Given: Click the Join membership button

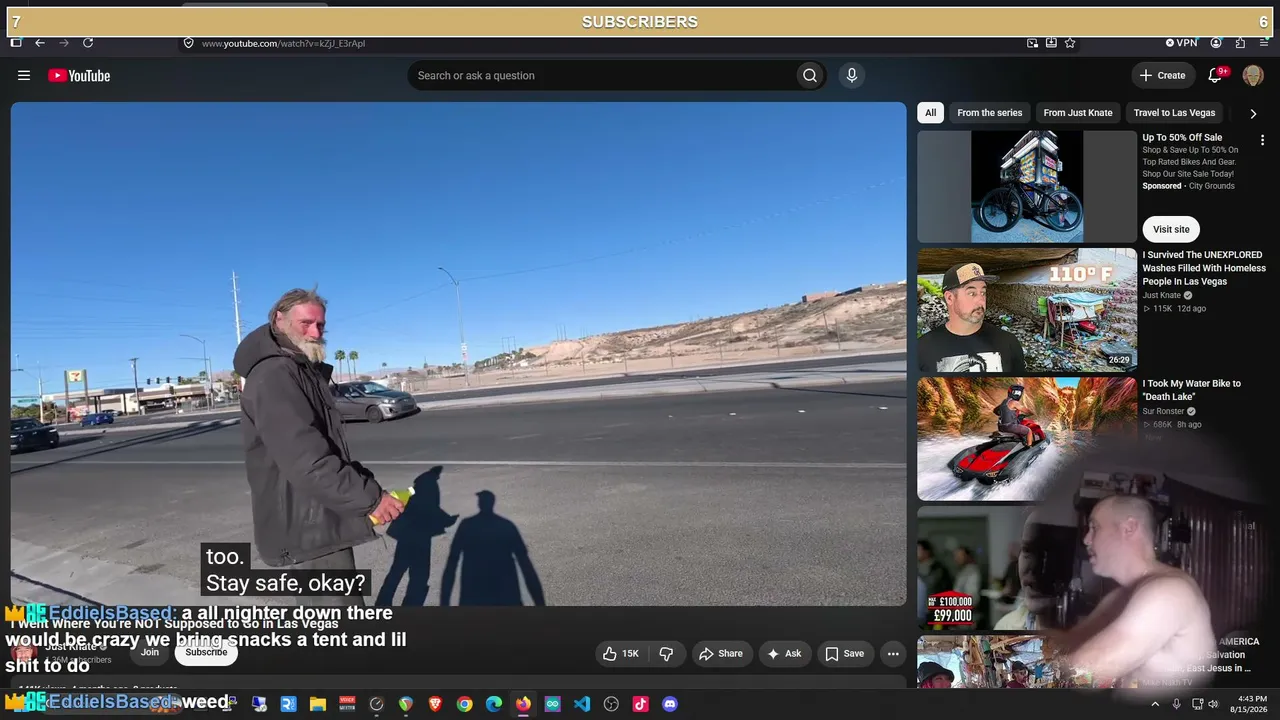Looking at the screenshot, I should (x=150, y=652).
